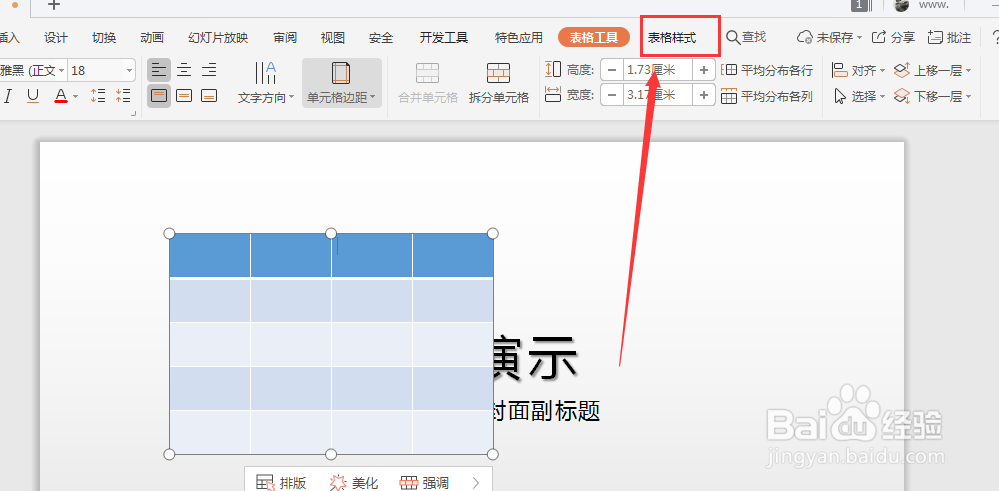Click the font size field showing 18

click(x=97, y=70)
